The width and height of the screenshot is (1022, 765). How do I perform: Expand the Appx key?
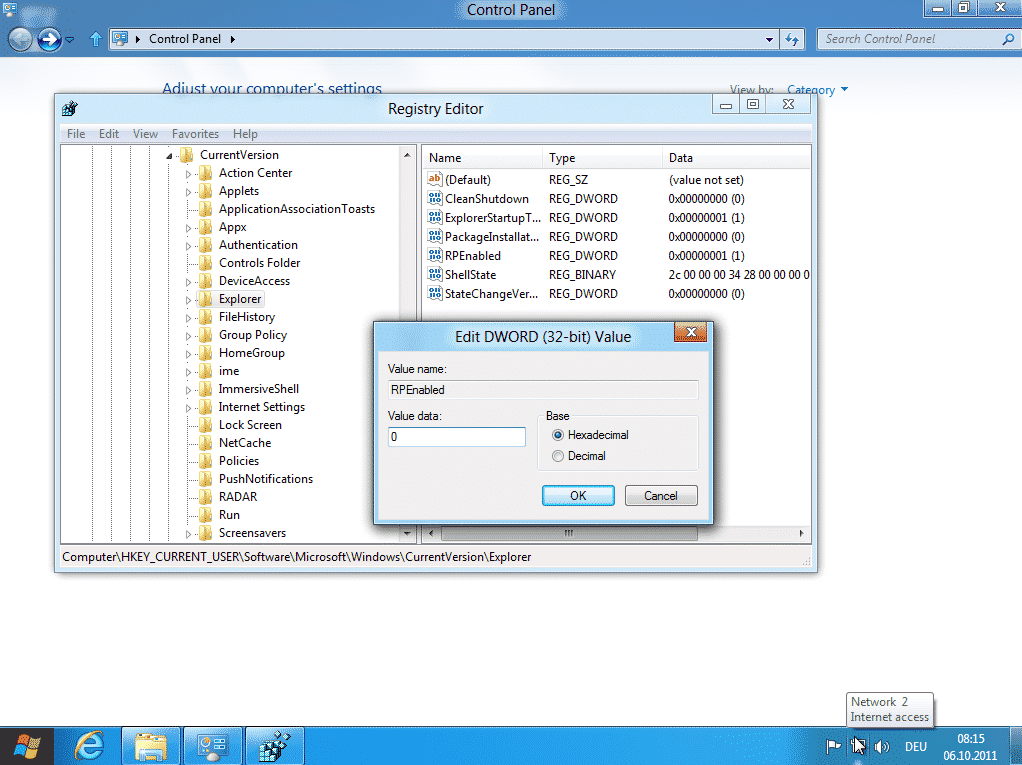[188, 228]
